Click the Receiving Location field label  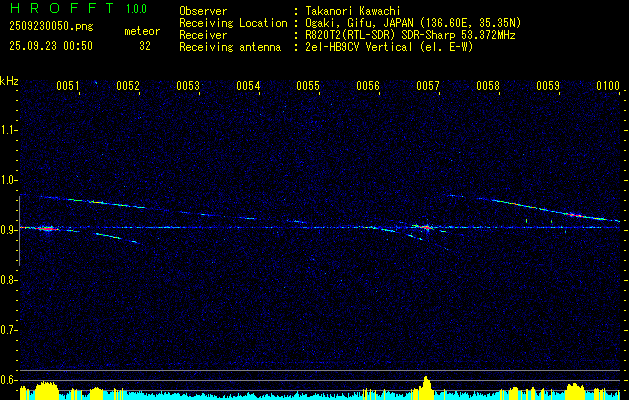[233, 23]
